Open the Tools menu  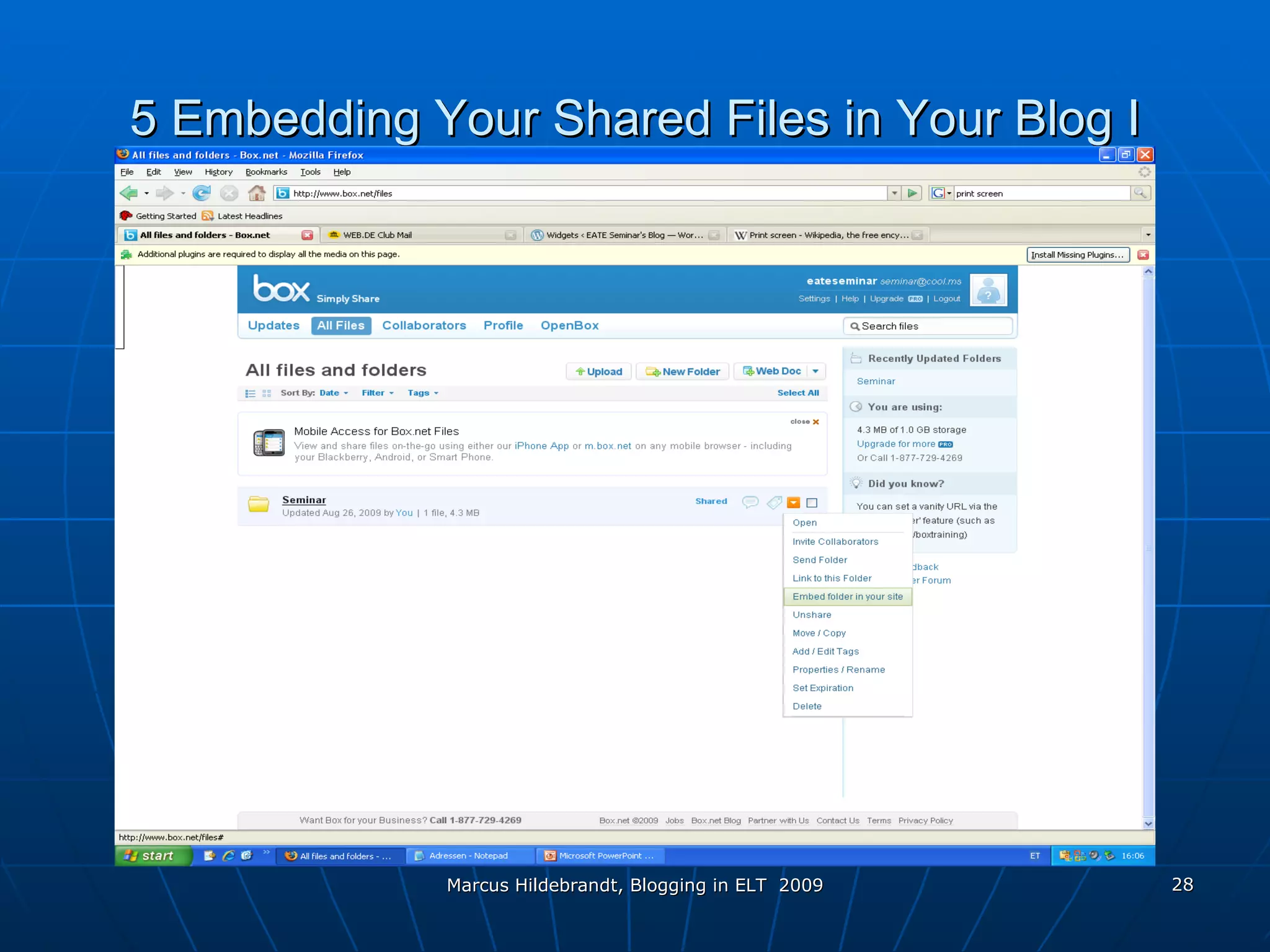[x=310, y=172]
